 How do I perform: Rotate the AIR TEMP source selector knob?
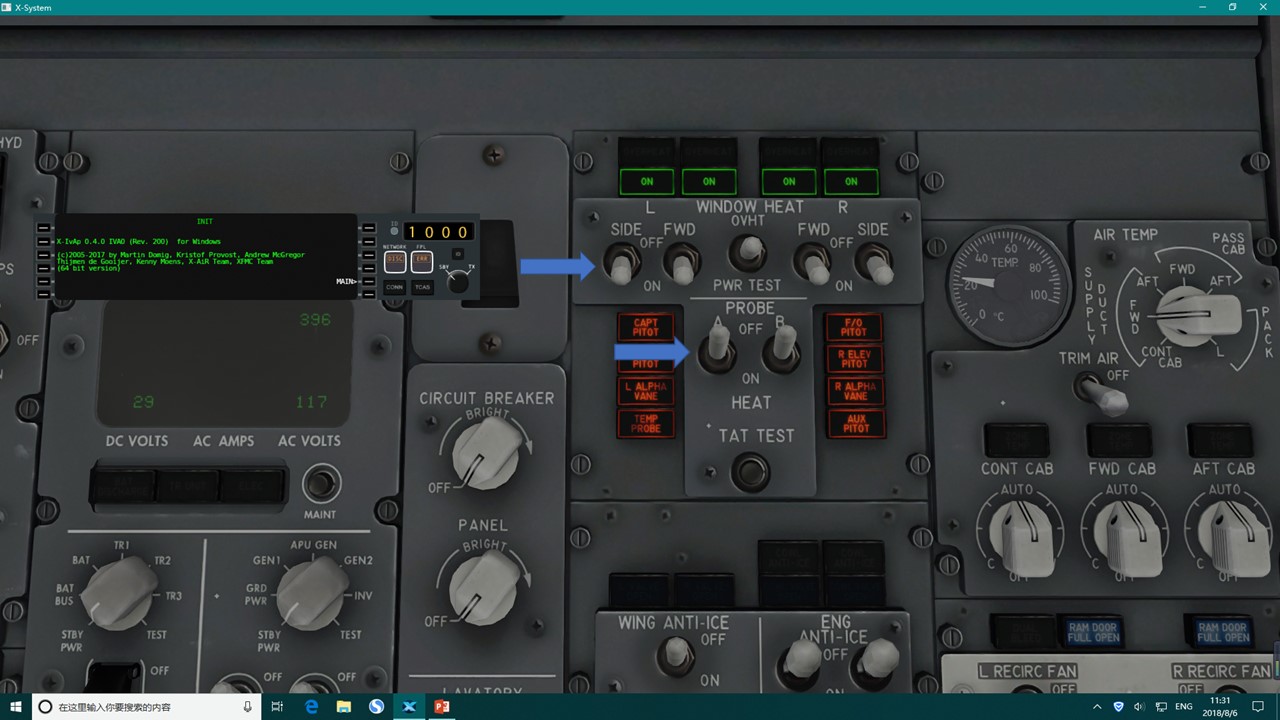click(x=1195, y=315)
